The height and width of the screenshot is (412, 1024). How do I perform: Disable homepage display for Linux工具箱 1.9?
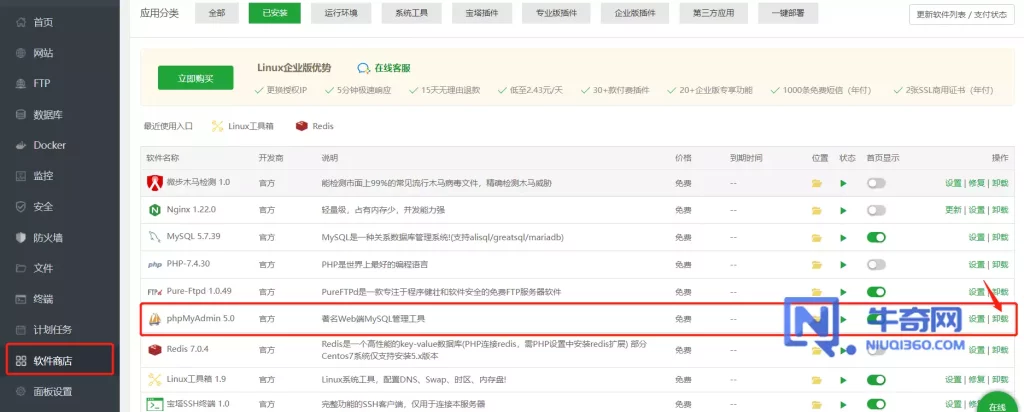(876, 379)
